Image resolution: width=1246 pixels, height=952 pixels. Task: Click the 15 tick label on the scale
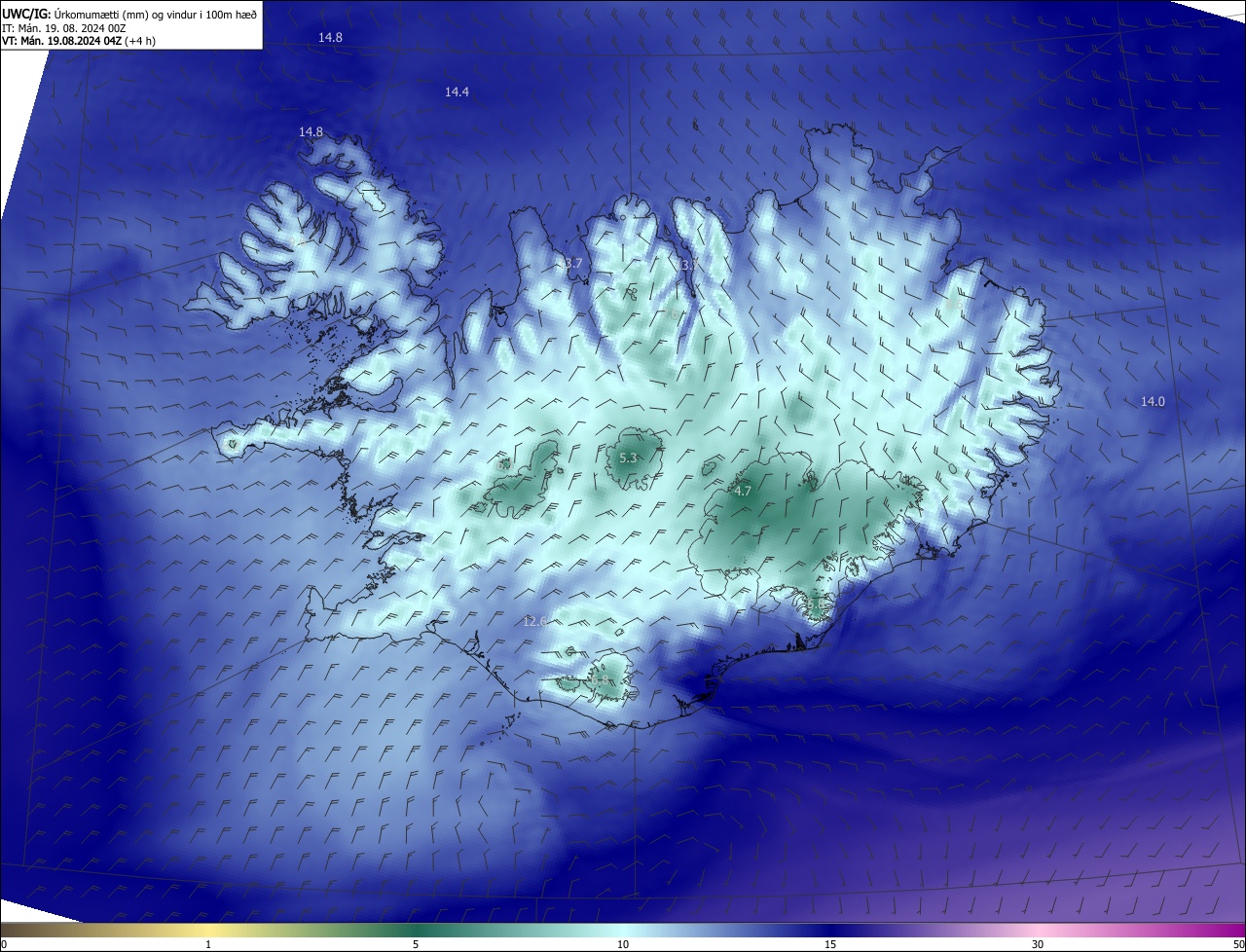point(830,944)
